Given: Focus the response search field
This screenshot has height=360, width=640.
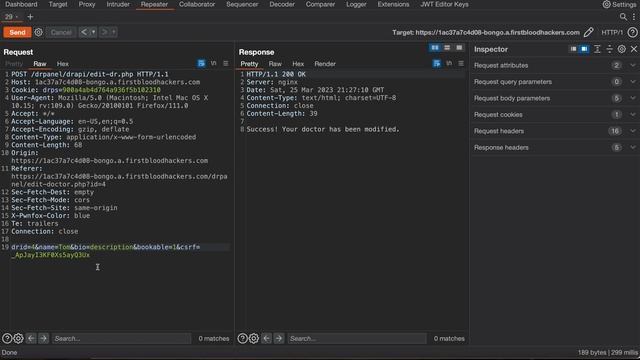Looking at the screenshot, I should point(357,338).
